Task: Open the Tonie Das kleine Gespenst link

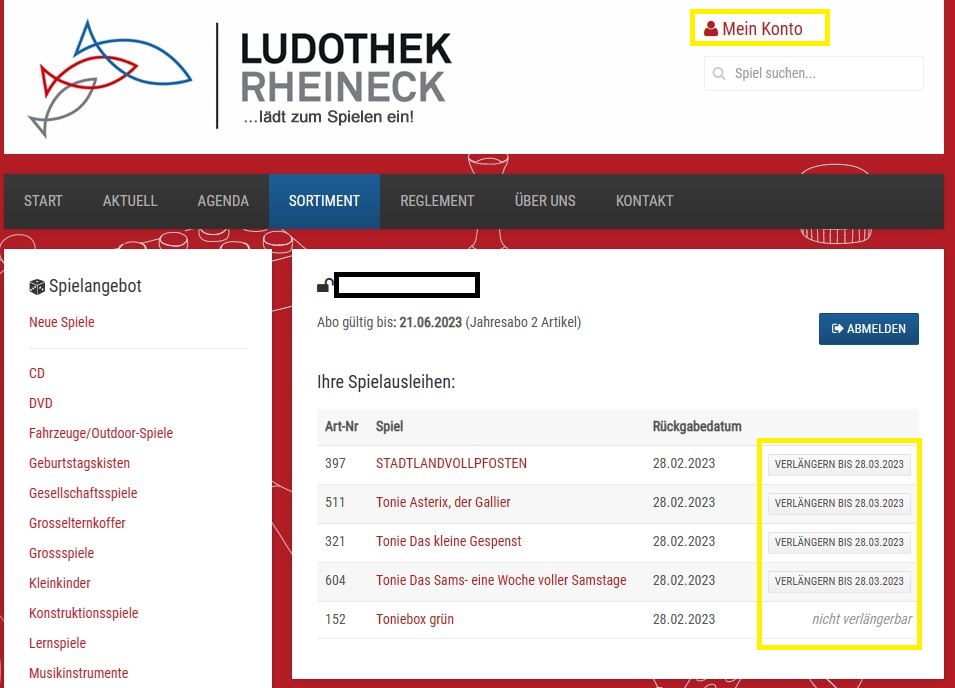Action: pos(448,541)
